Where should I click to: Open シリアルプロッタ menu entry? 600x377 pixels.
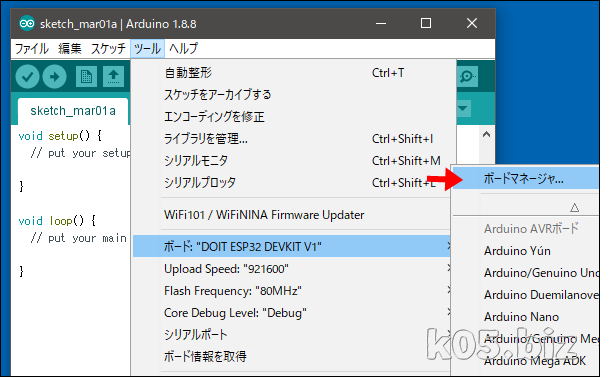point(292,183)
